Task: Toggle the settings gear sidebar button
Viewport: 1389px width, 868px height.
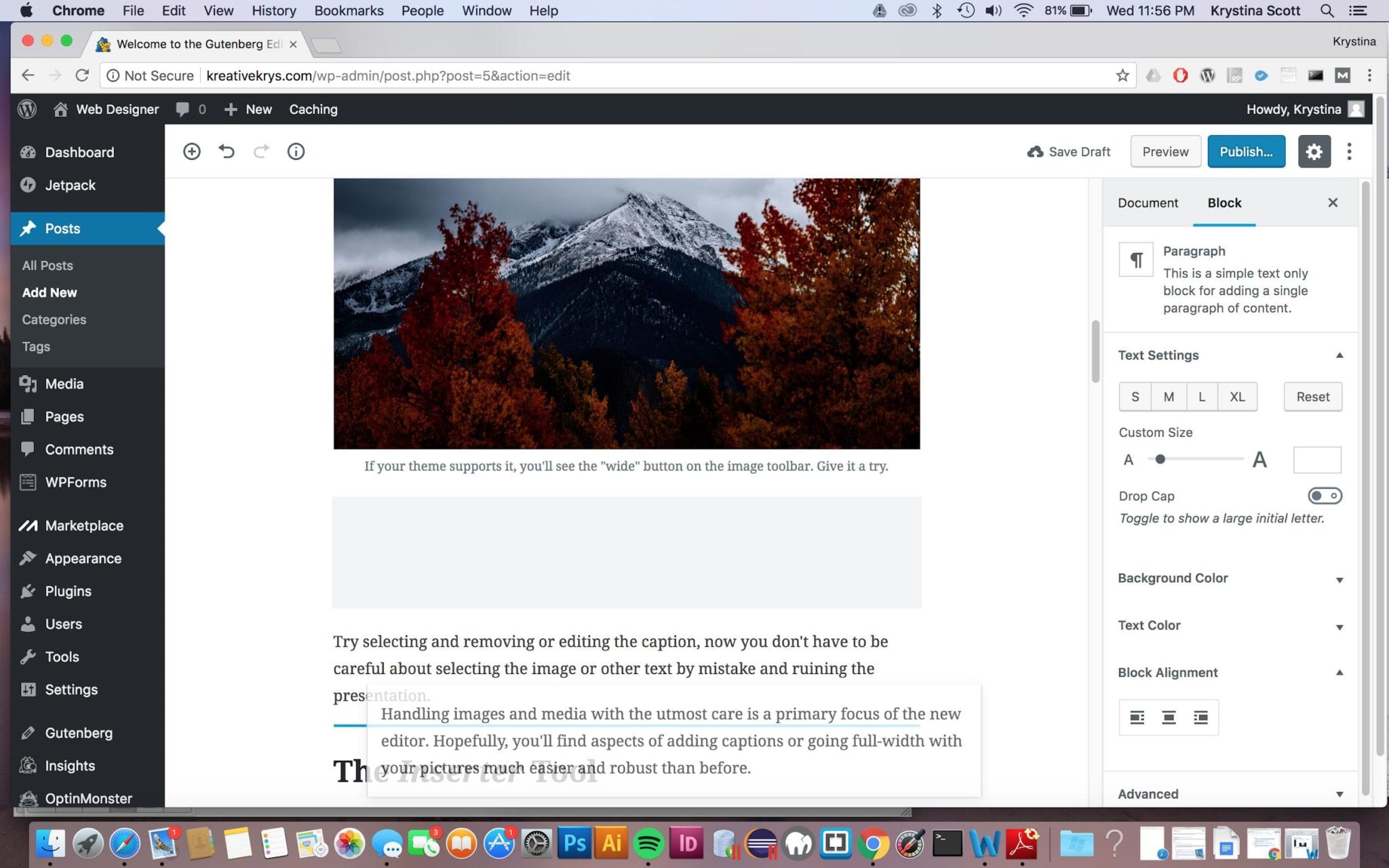Action: (1314, 151)
